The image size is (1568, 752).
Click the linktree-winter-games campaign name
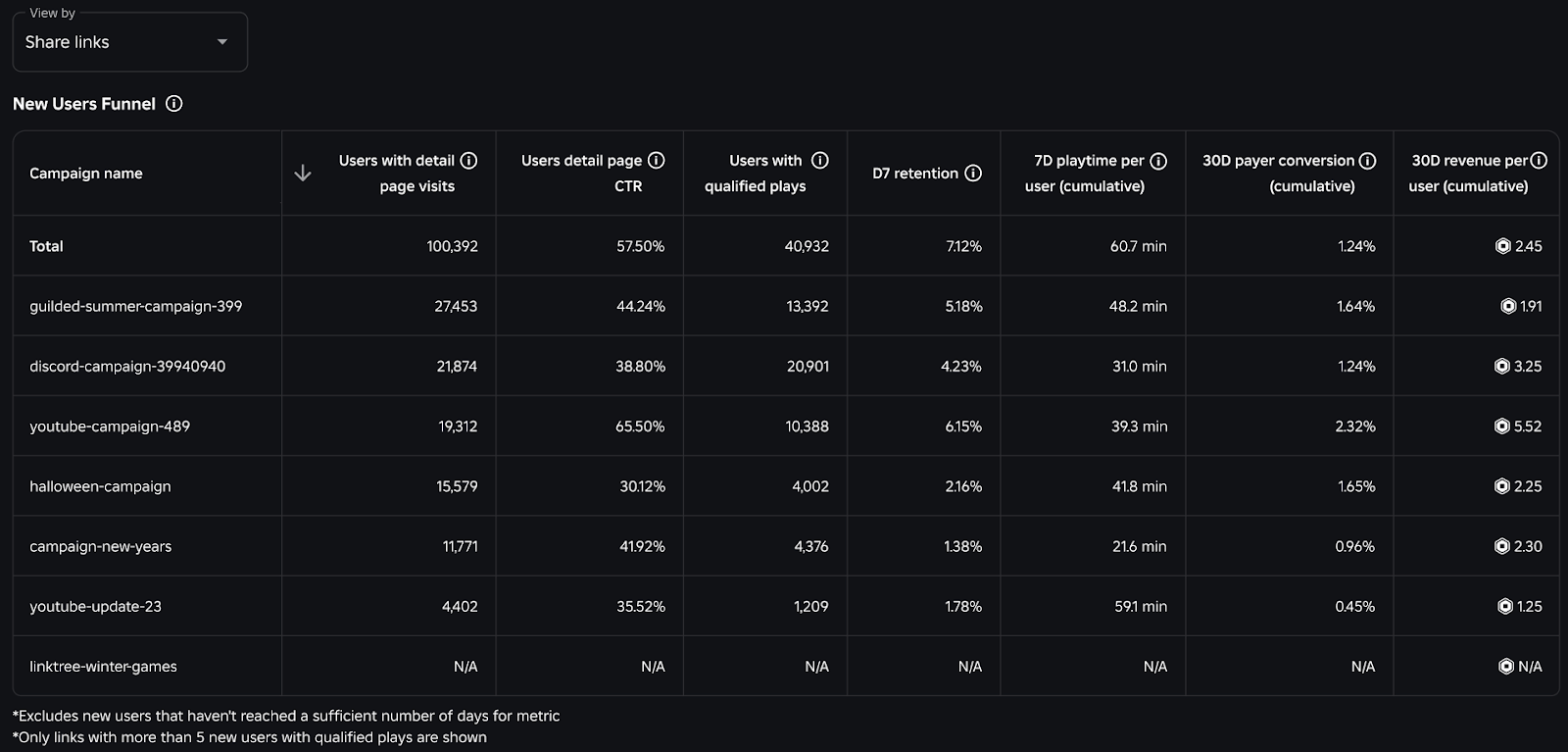point(103,667)
